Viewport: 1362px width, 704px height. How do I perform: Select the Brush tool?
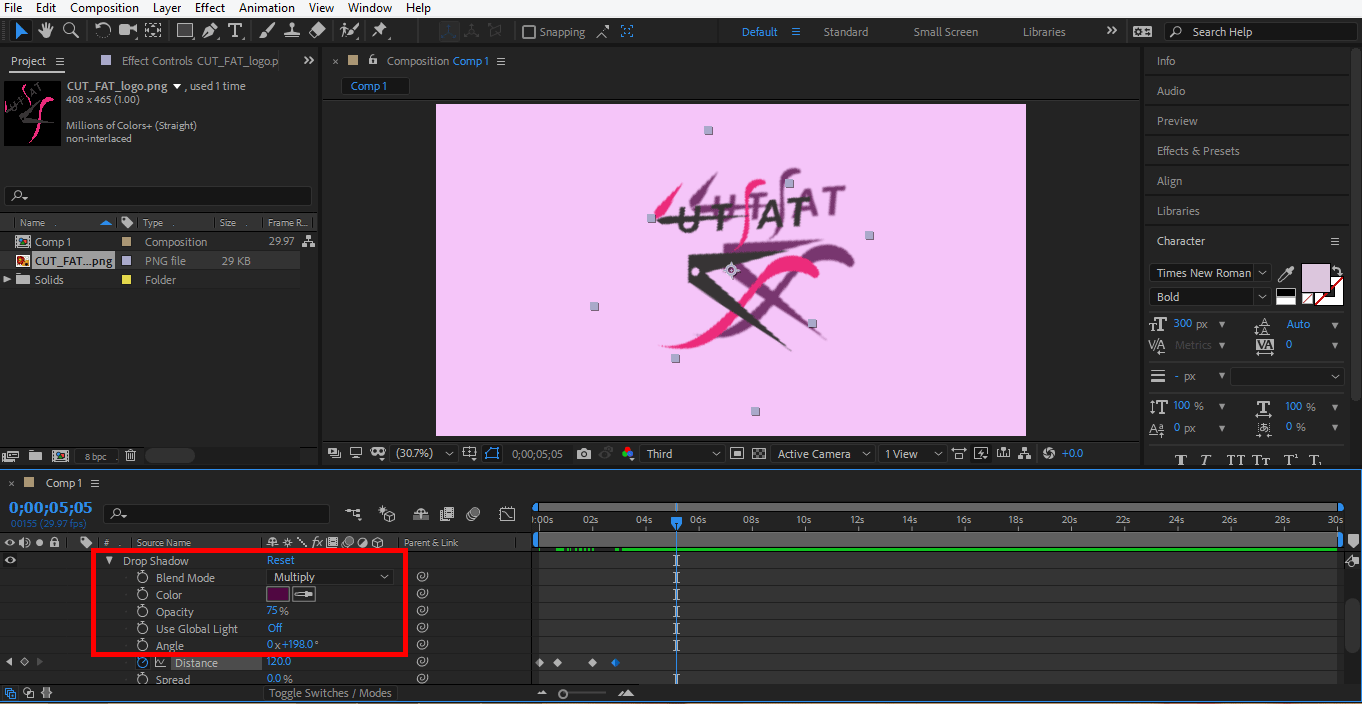(x=268, y=31)
